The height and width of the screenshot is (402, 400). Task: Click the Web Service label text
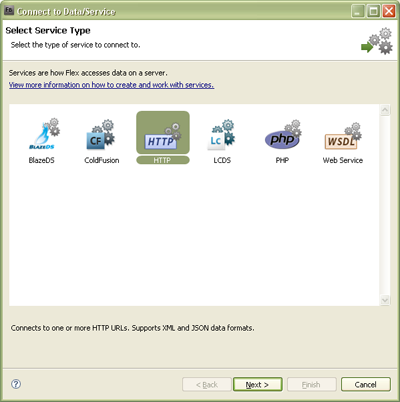[343, 160]
